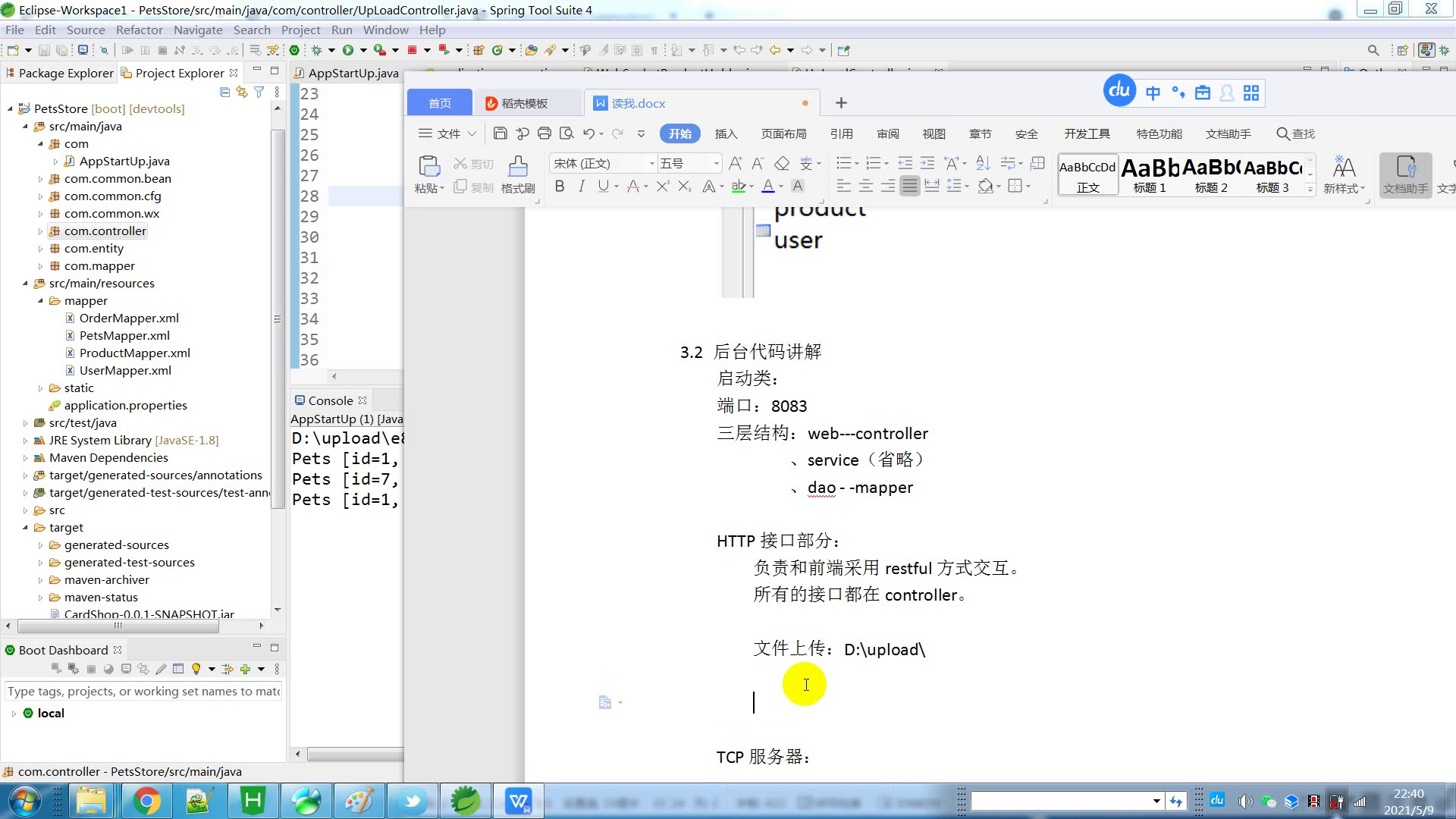This screenshot has height=819, width=1456.
Task: Expand the com.controller package node
Action: [x=41, y=231]
